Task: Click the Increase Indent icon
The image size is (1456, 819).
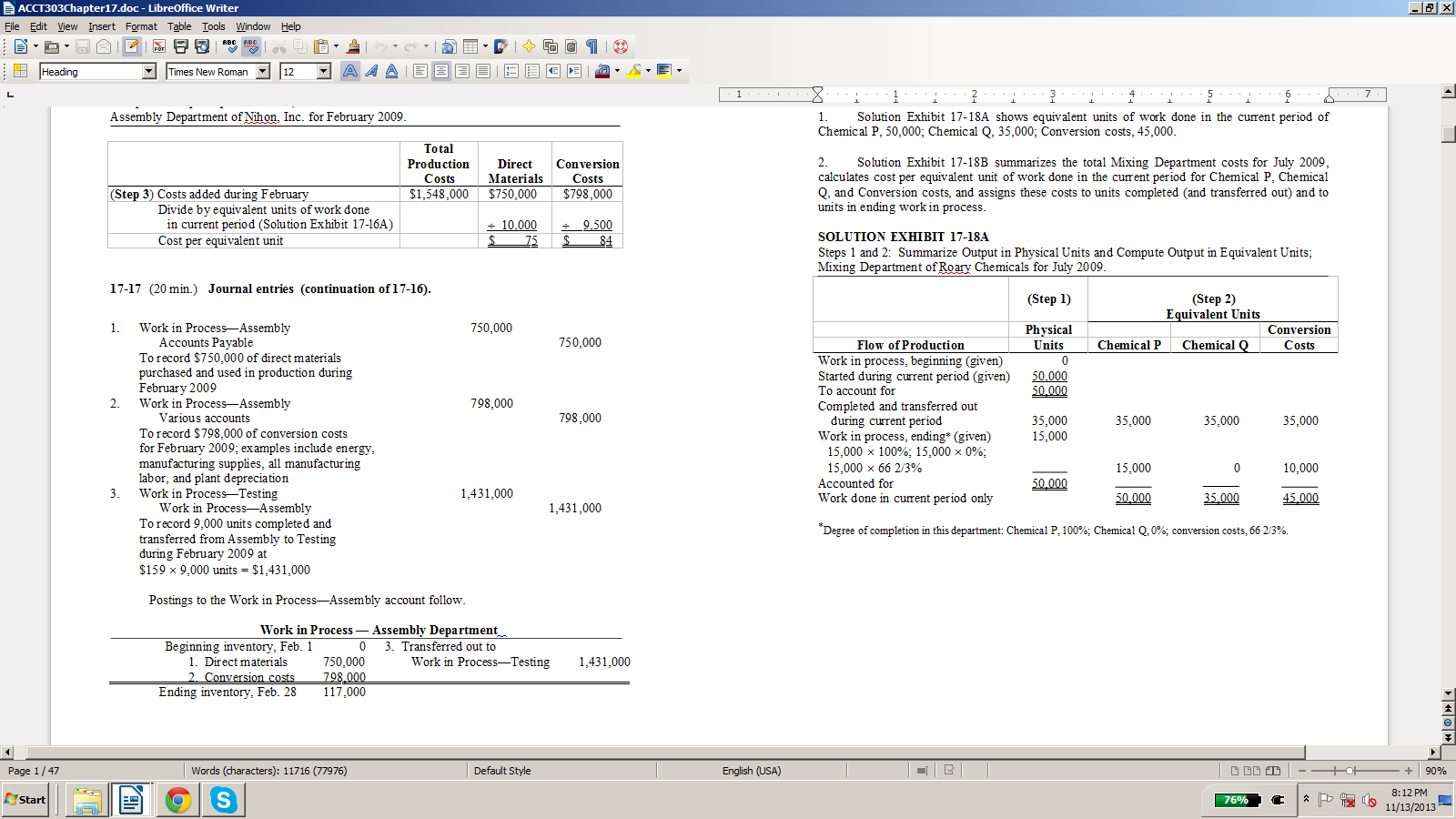Action: [x=574, y=71]
